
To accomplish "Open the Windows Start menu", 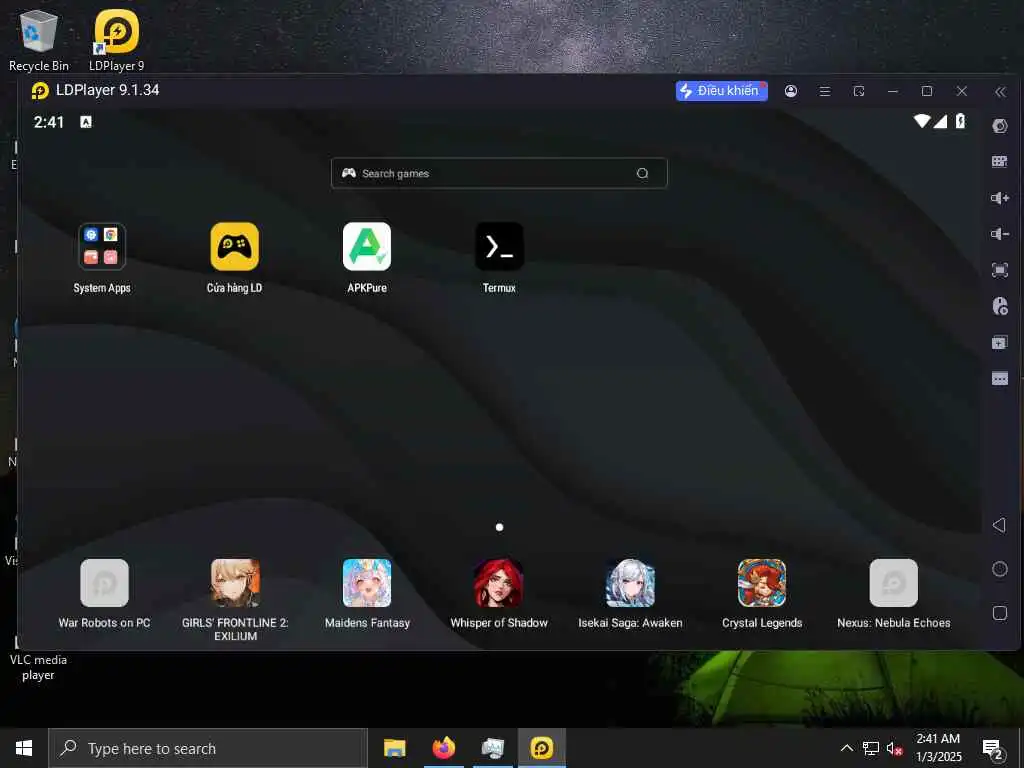I will pos(24,748).
